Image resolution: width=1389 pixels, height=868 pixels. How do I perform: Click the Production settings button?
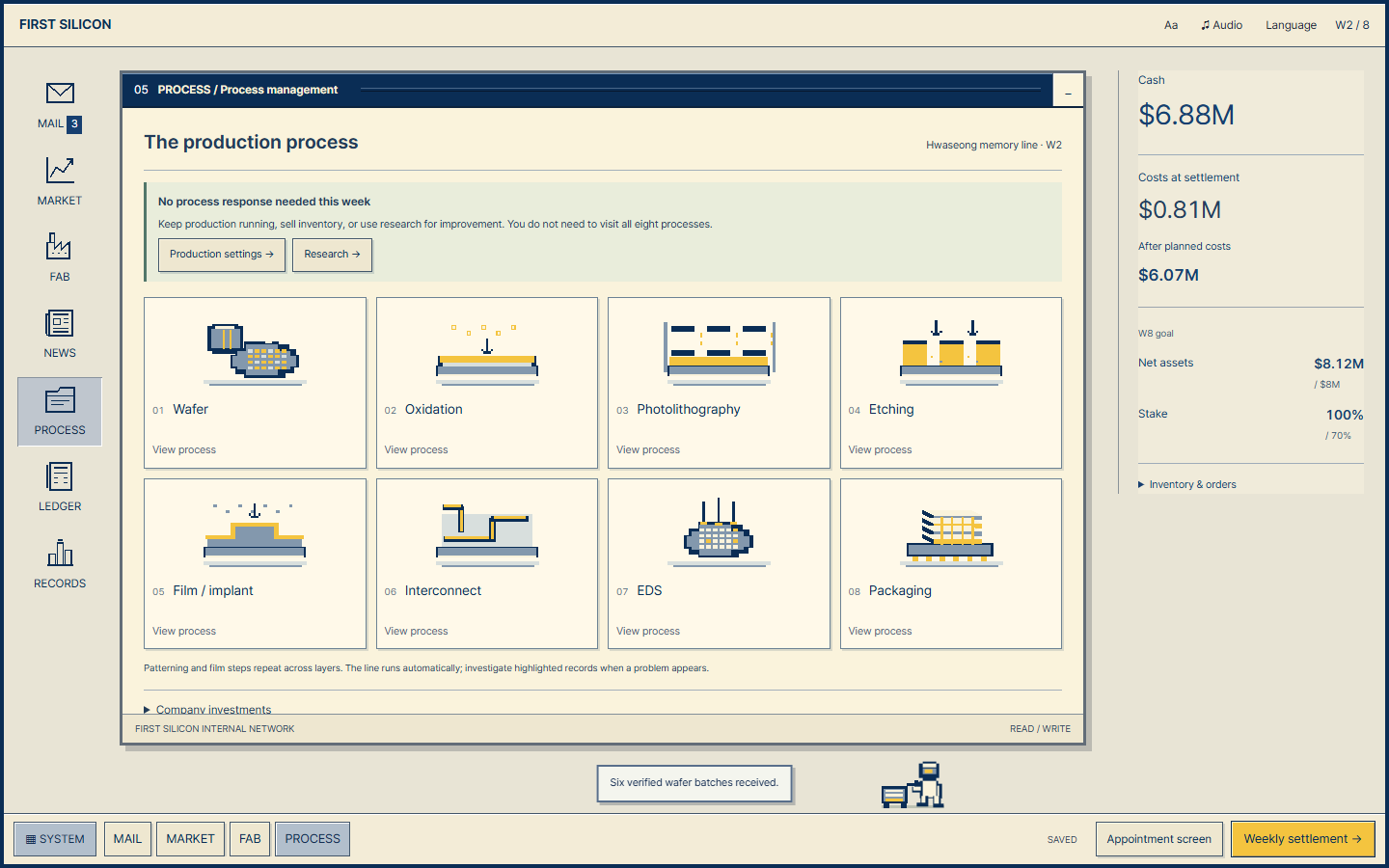point(222,255)
